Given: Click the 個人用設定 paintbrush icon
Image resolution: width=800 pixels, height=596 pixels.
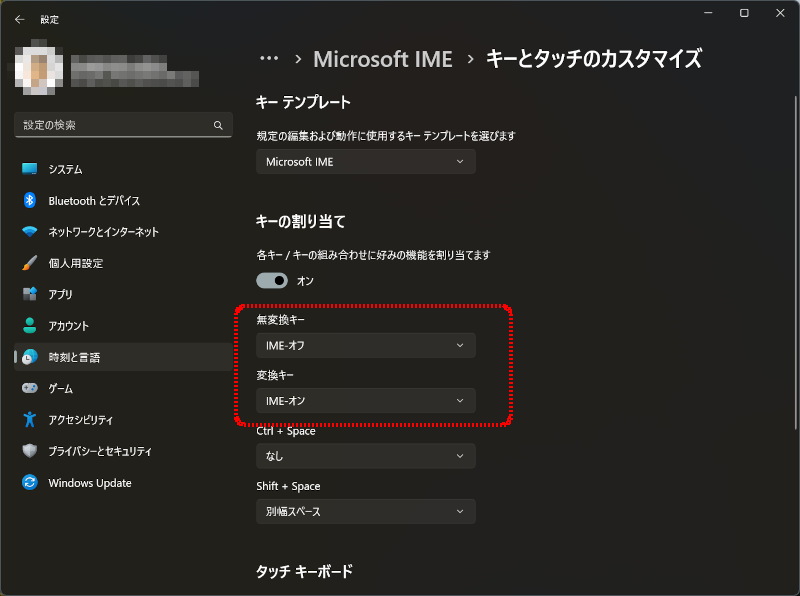Looking at the screenshot, I should pyautogui.click(x=30, y=263).
